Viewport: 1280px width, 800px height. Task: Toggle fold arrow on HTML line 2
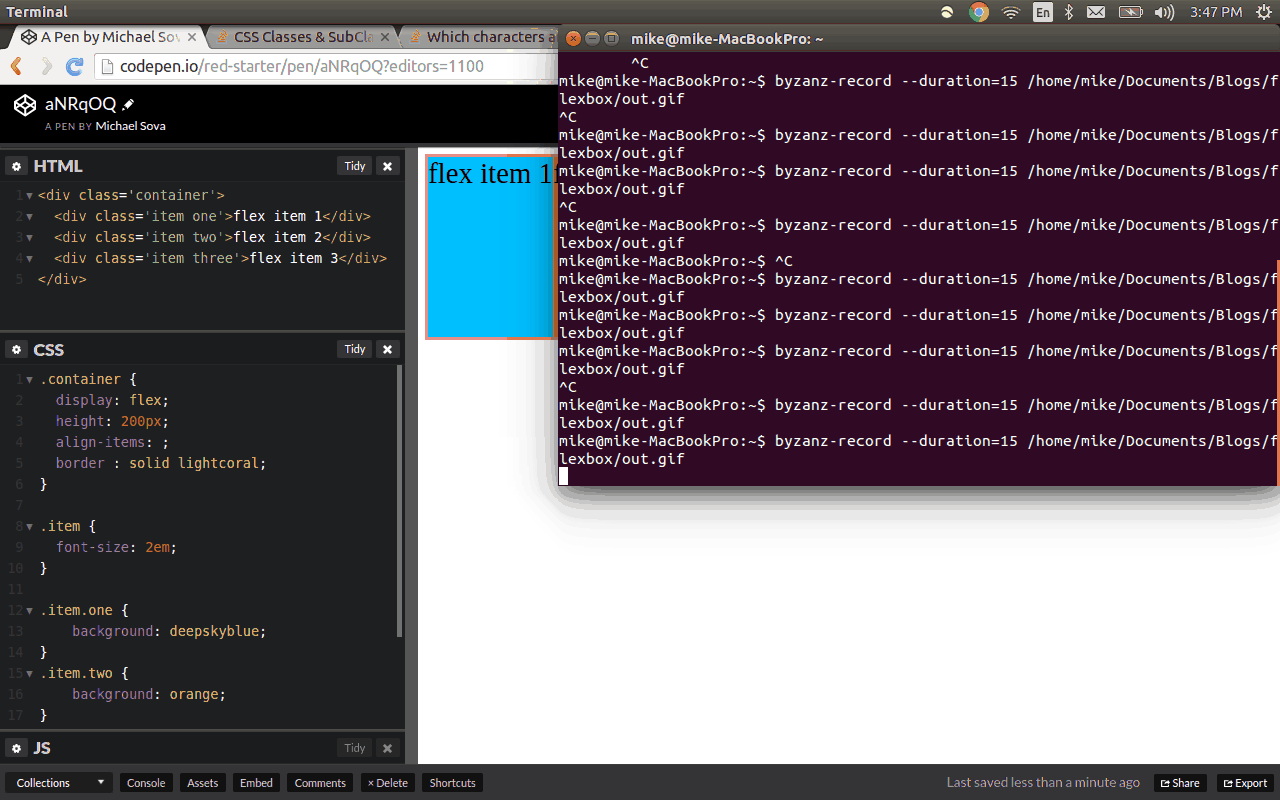tap(29, 217)
